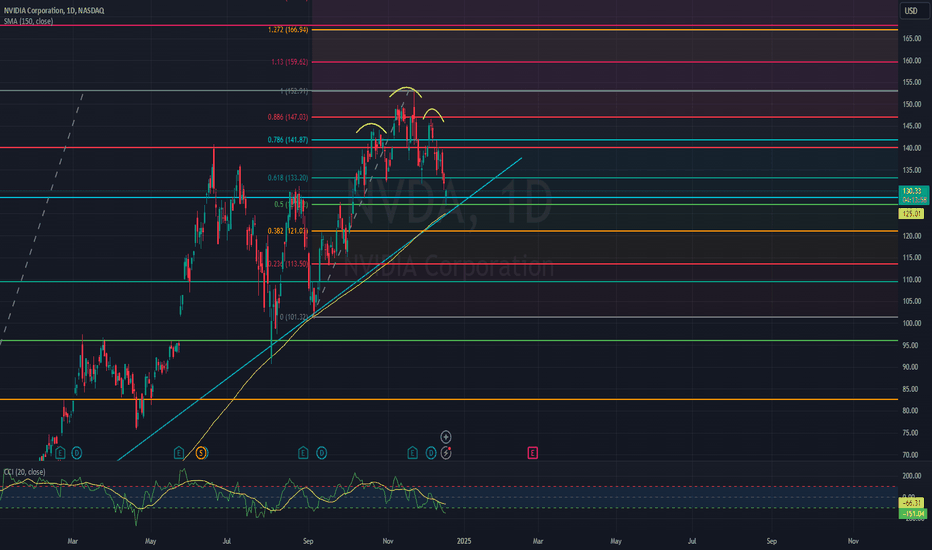Click the 80.00 price axis label
The width and height of the screenshot is (932, 550).
[x=910, y=411]
